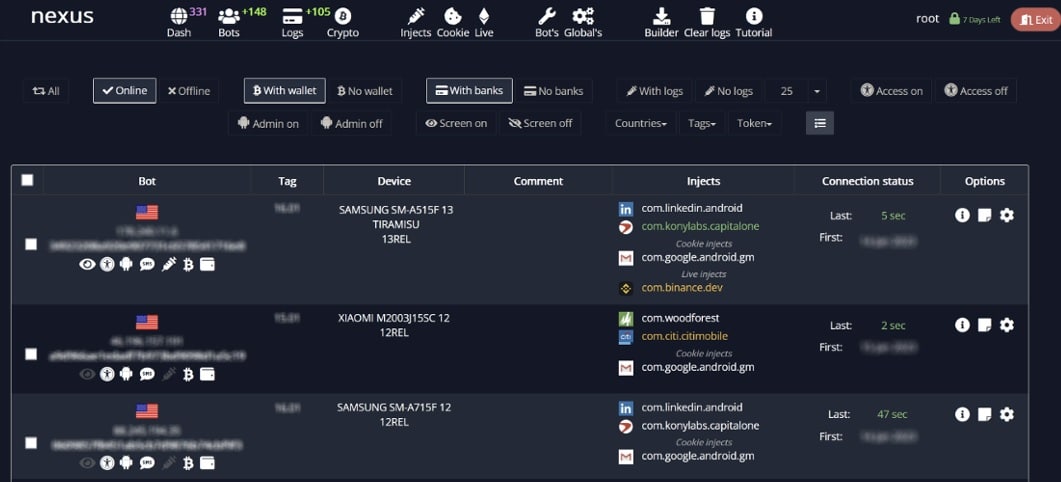Open the Dash globe icon
This screenshot has width=1061, height=482.
pos(179,16)
